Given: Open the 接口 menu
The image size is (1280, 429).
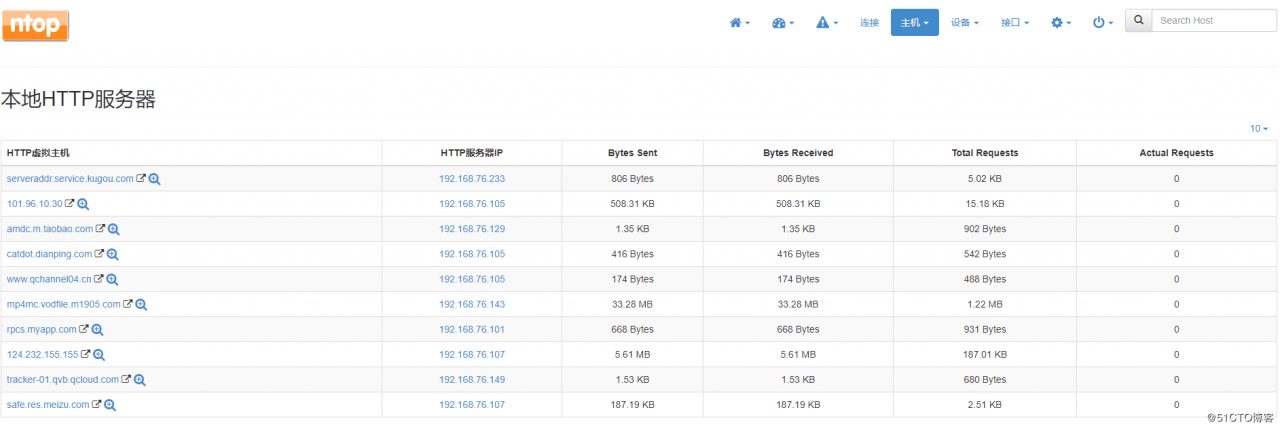Looking at the screenshot, I should pos(1014,22).
